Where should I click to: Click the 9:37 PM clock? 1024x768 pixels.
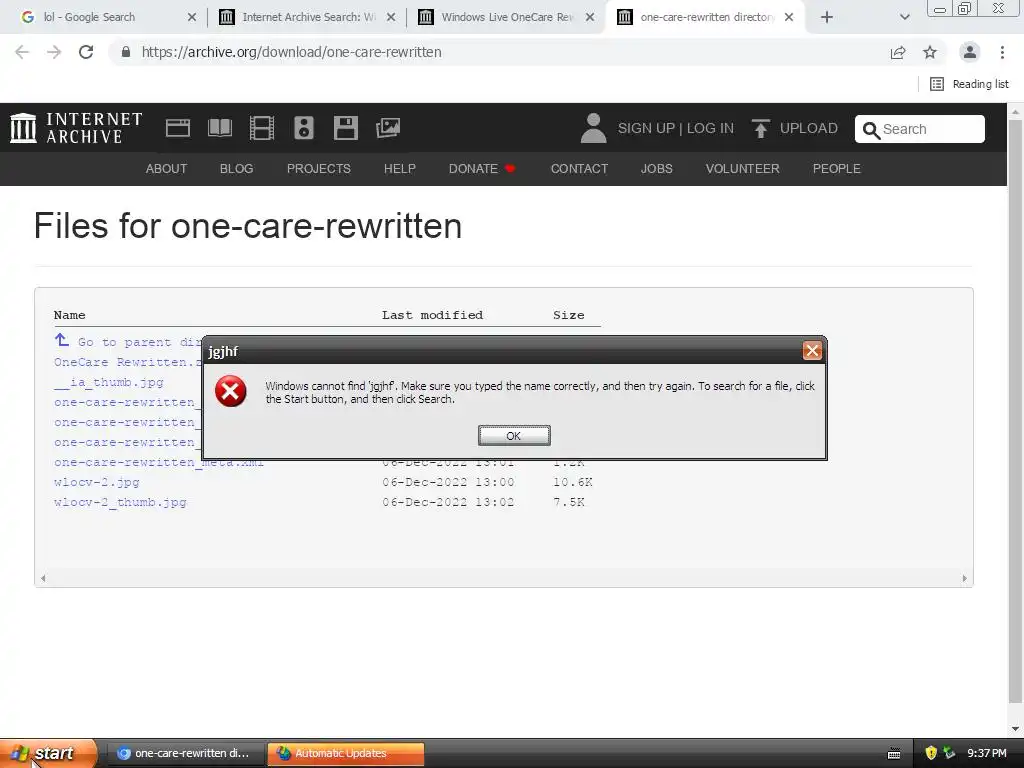(x=987, y=753)
